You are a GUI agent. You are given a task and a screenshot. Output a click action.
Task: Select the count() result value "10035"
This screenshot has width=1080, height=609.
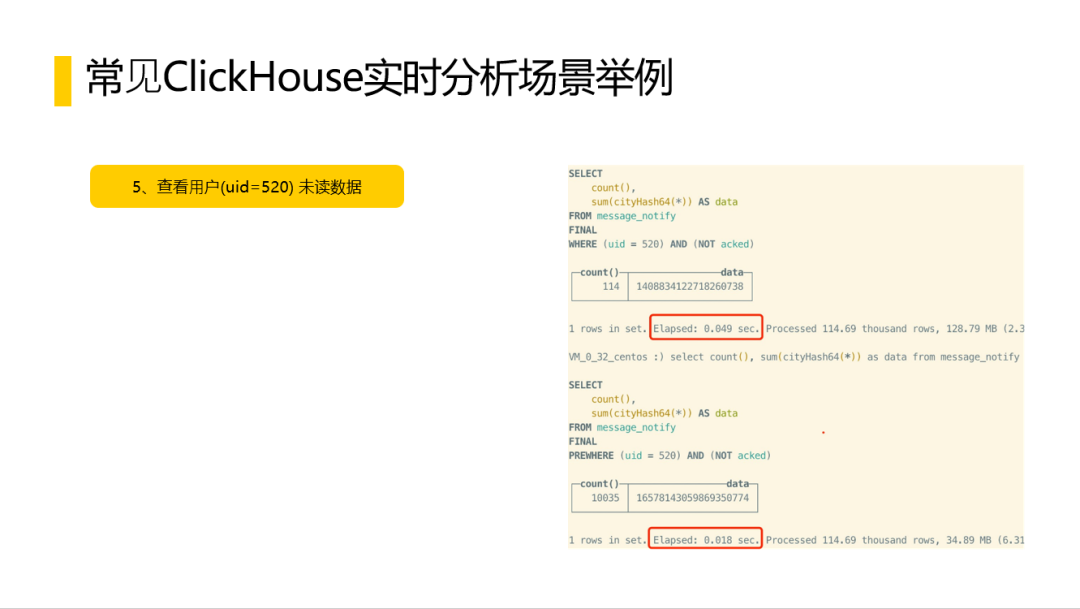605,498
